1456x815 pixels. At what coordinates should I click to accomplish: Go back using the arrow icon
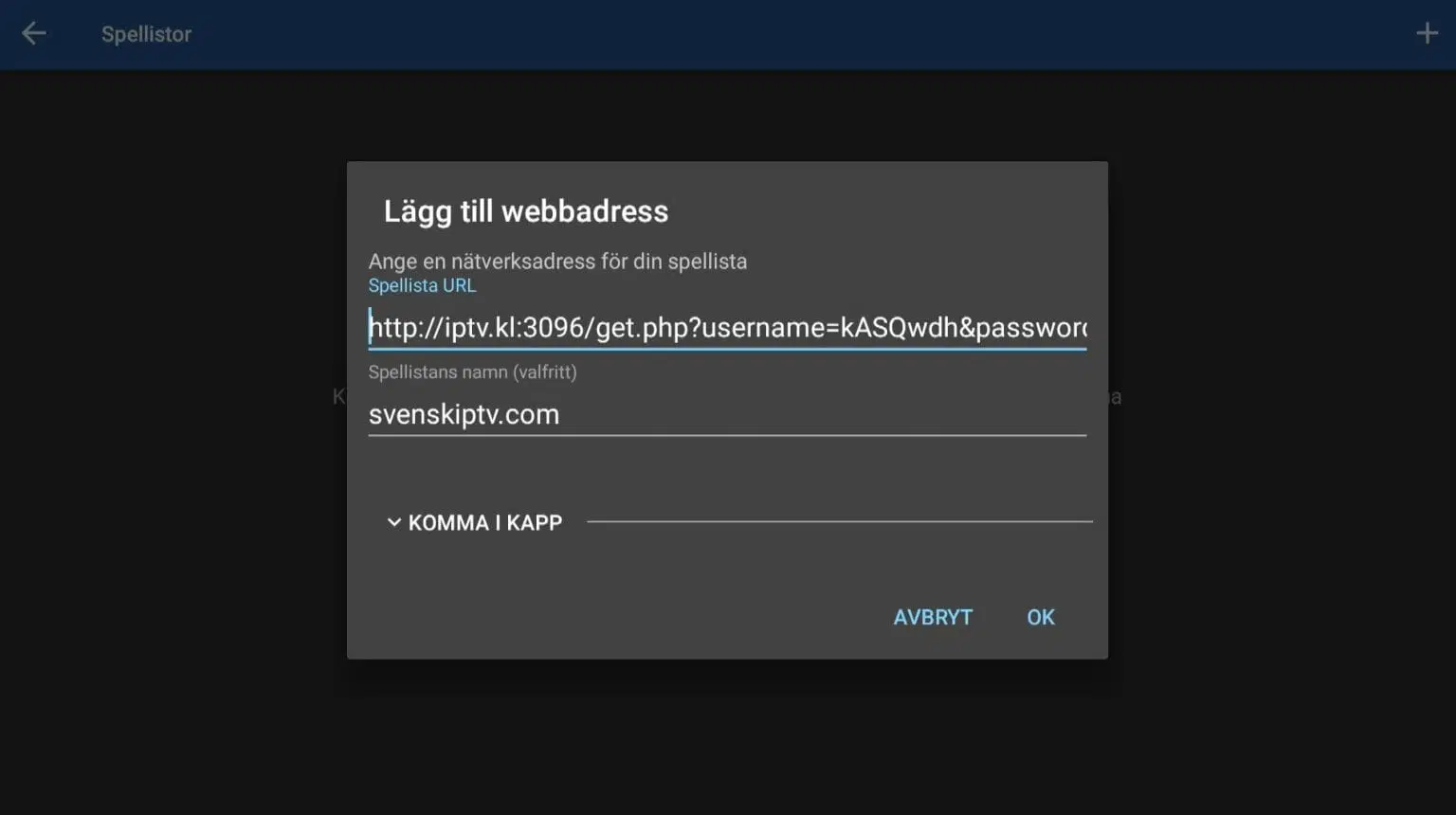33,34
